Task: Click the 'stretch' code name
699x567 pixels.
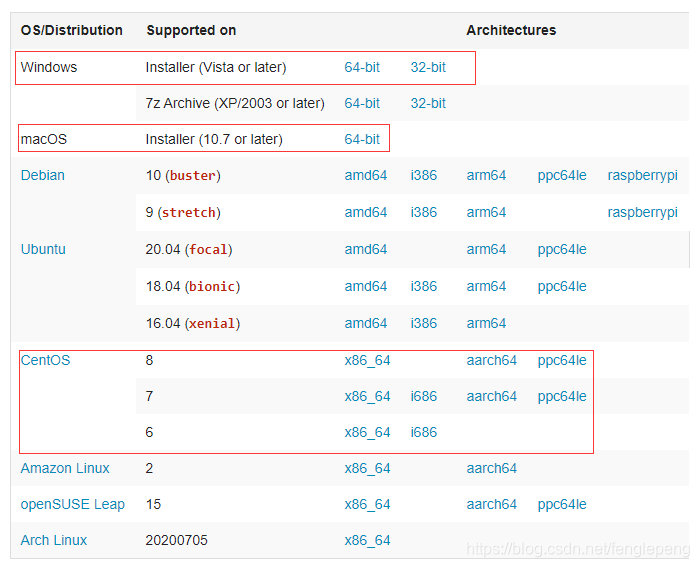Action: point(189,213)
